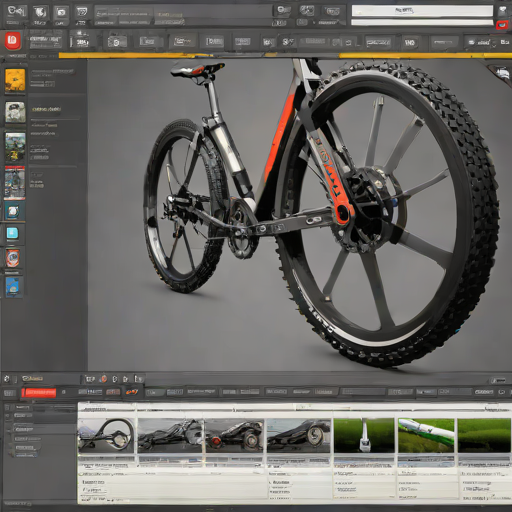
Task: Select the yellow thumbnail icon in left sidebar
Action: 15,80
